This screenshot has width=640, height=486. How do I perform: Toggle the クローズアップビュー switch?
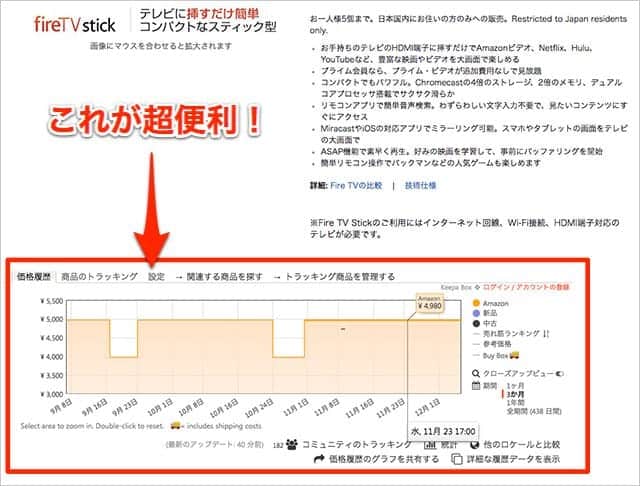(560, 373)
